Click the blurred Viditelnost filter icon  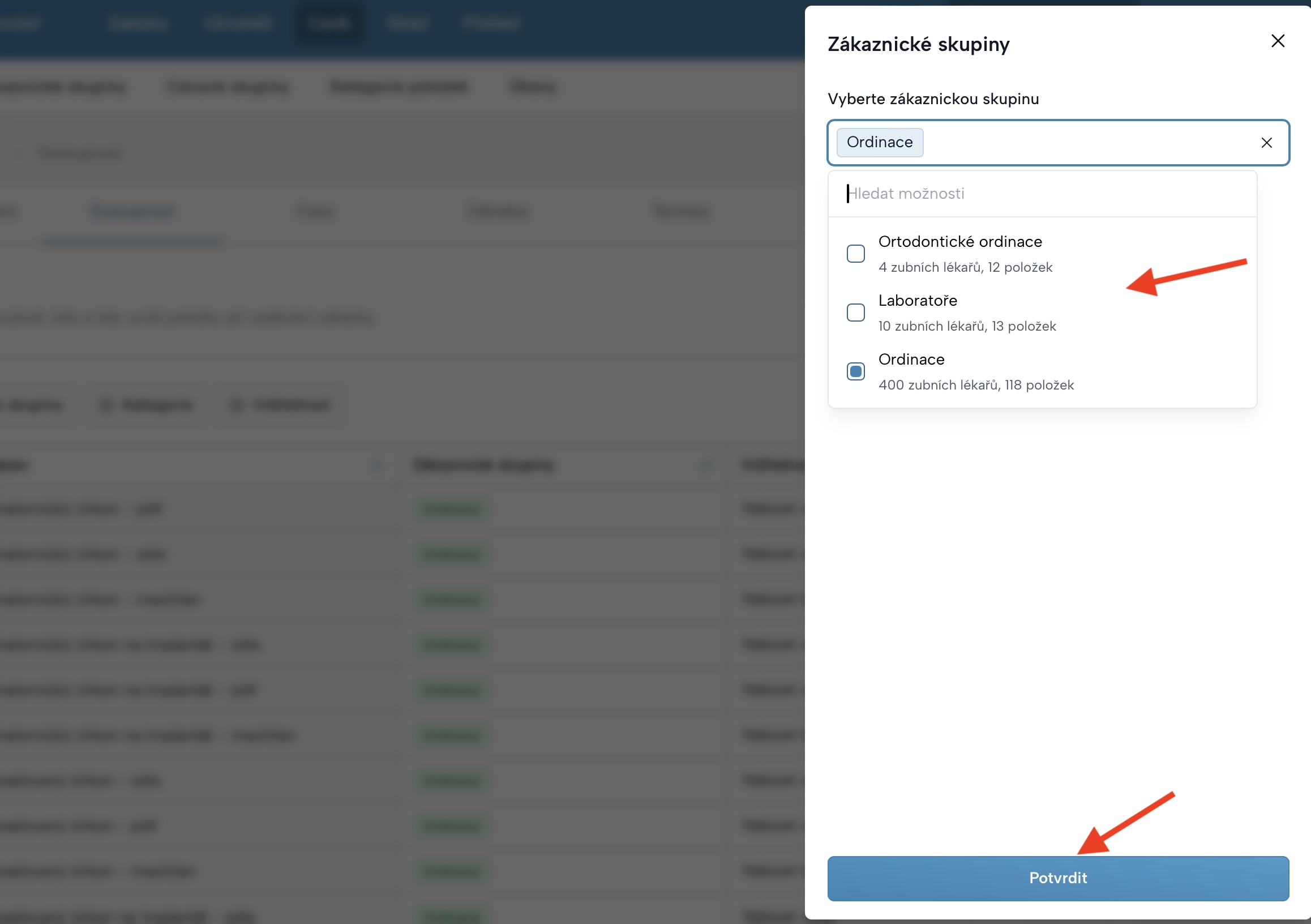(237, 405)
